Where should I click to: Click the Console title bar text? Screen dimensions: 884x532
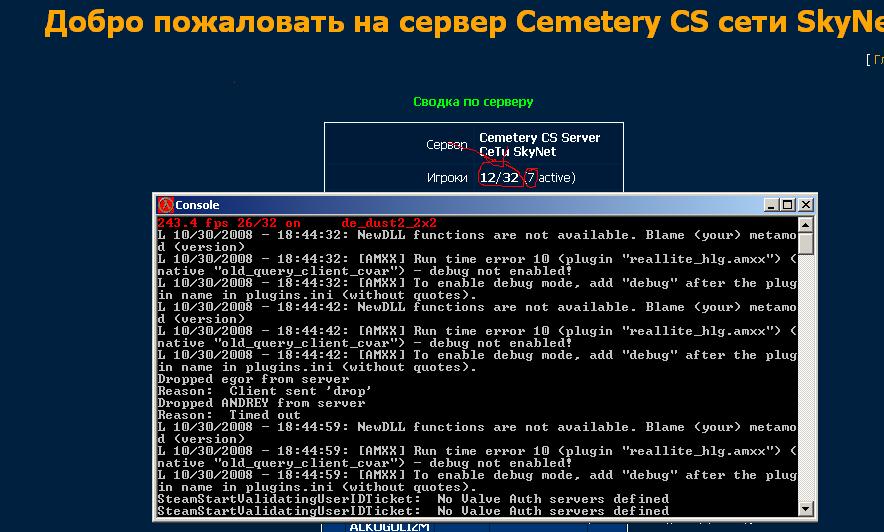[x=197, y=205]
